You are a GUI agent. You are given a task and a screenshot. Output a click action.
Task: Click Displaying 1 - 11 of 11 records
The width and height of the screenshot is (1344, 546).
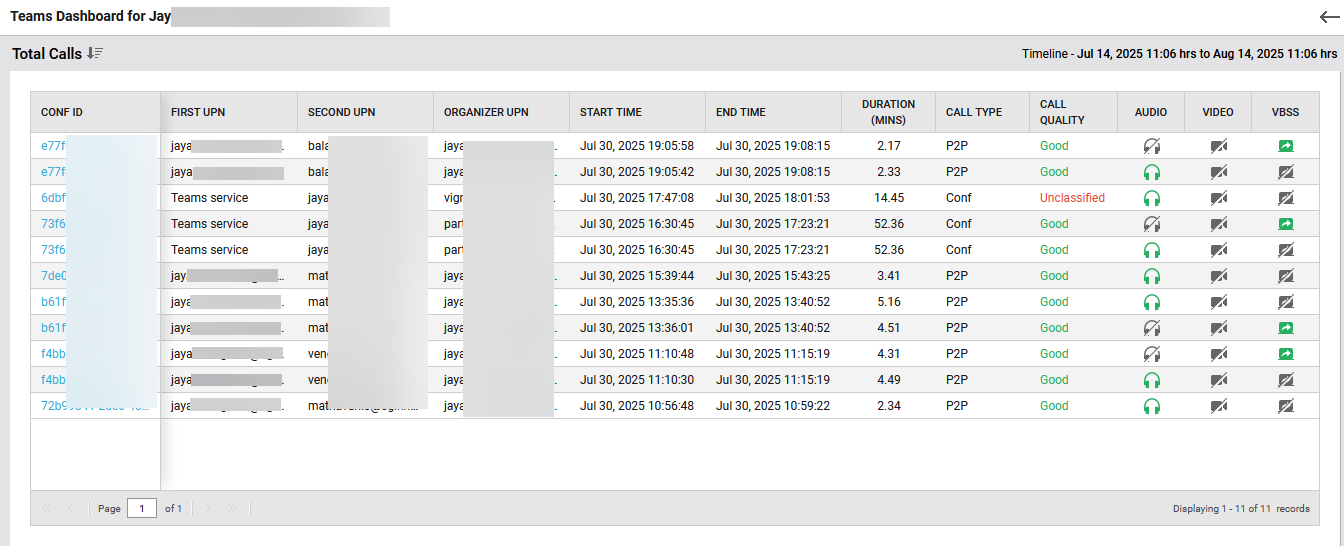1241,509
